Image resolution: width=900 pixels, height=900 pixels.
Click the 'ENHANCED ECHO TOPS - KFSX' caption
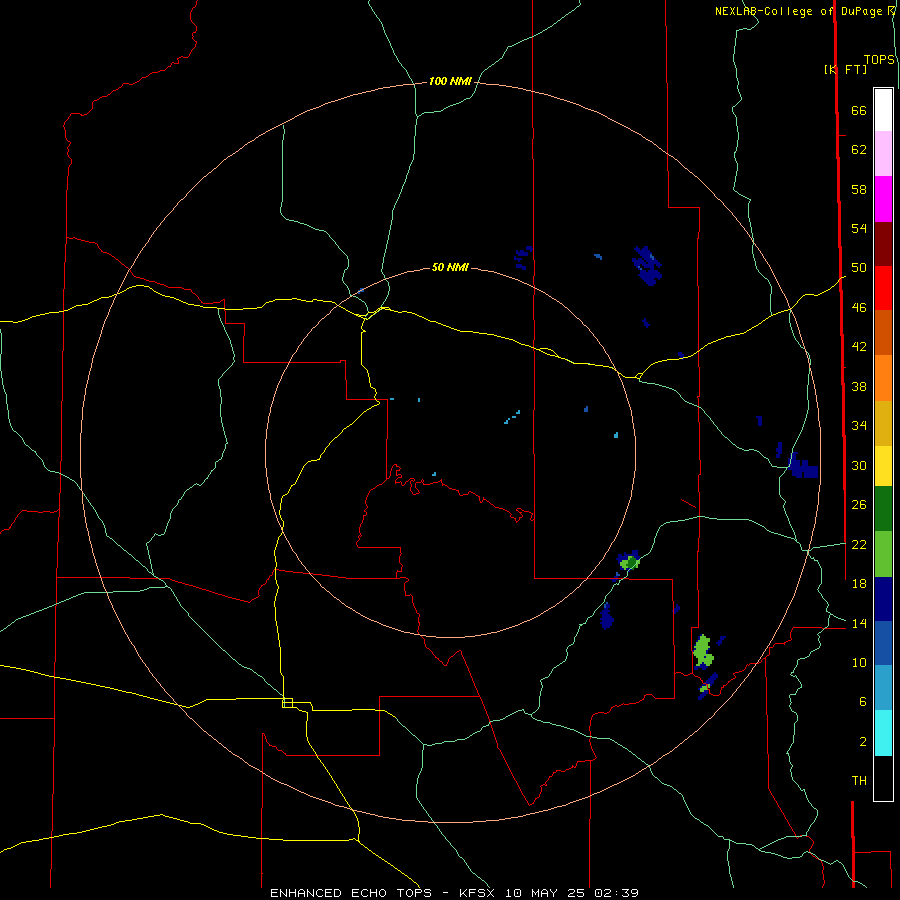382,893
